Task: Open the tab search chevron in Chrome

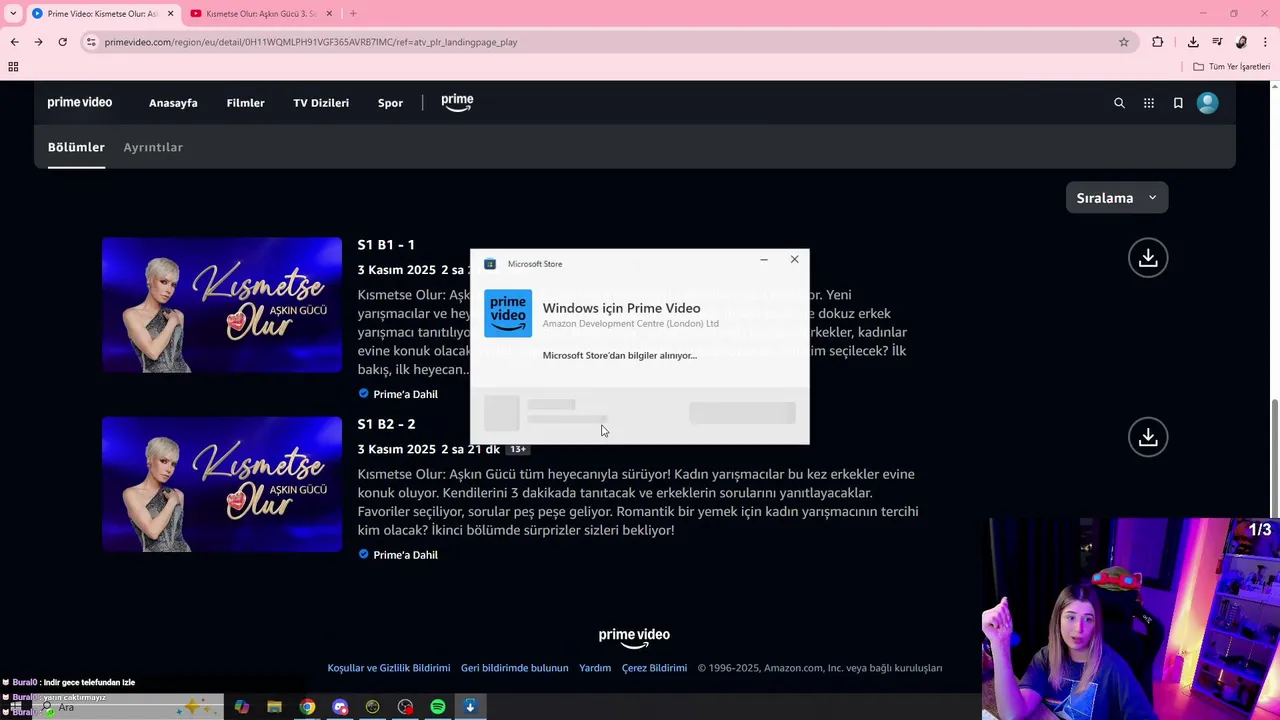Action: (13, 13)
